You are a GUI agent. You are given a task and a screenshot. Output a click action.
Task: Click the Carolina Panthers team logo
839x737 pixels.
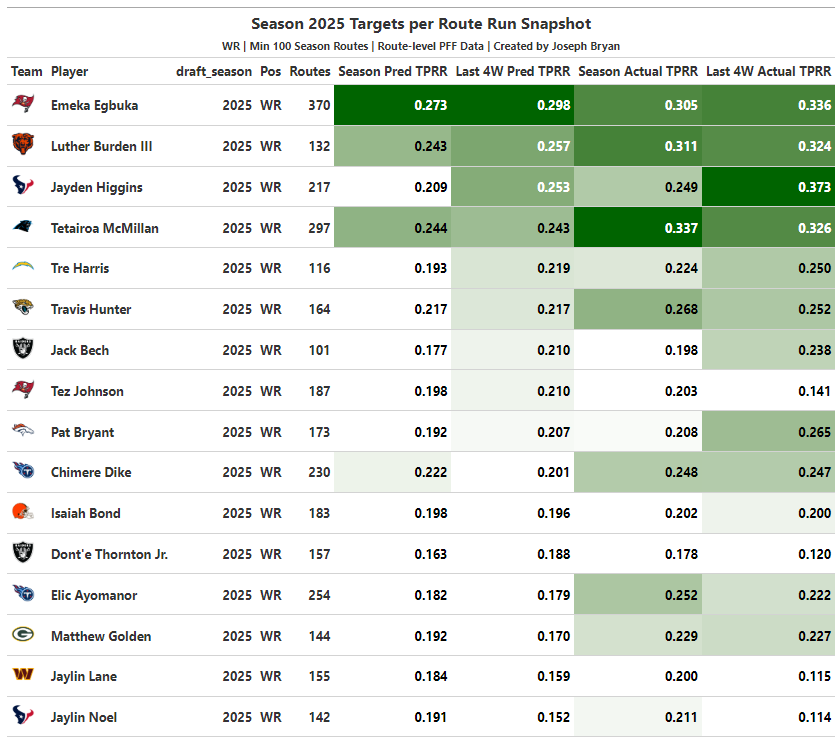(x=22, y=228)
